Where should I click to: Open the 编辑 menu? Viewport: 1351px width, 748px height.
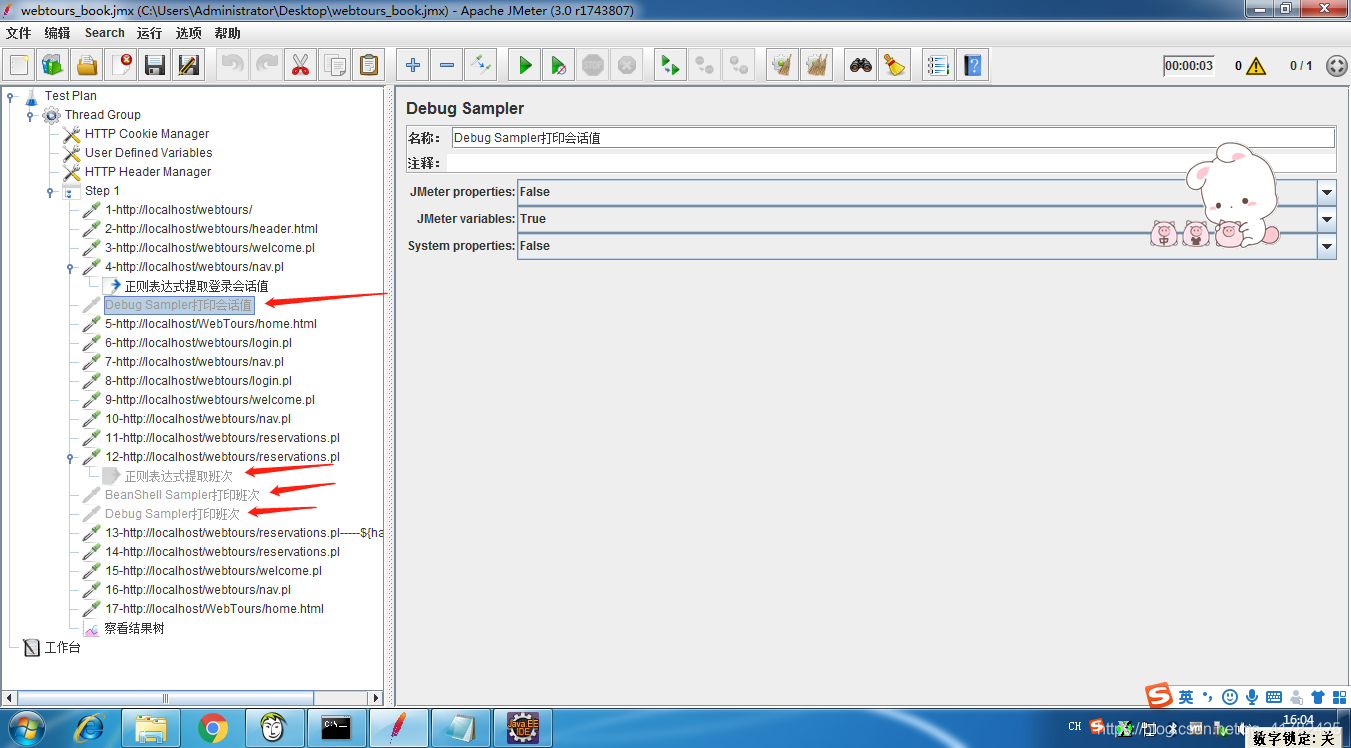(58, 33)
